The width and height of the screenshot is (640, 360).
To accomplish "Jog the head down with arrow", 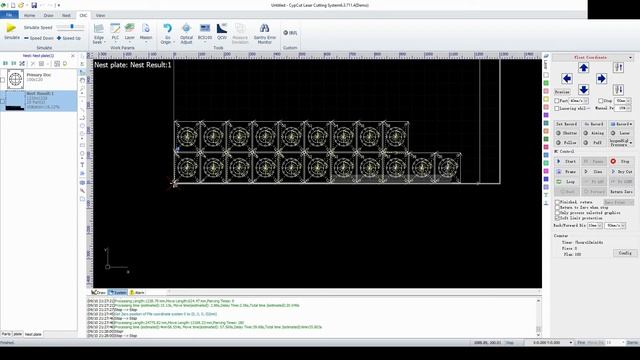I will [x=583, y=89].
